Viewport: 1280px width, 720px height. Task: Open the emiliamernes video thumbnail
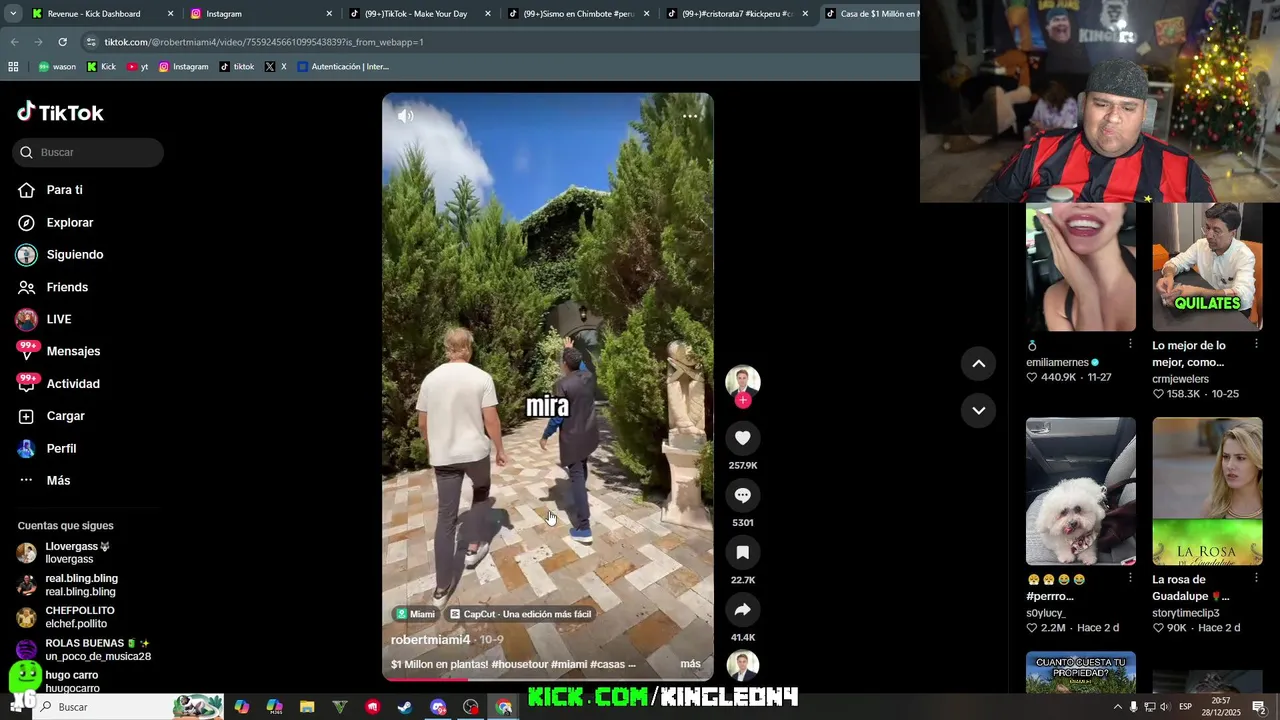click(1080, 267)
